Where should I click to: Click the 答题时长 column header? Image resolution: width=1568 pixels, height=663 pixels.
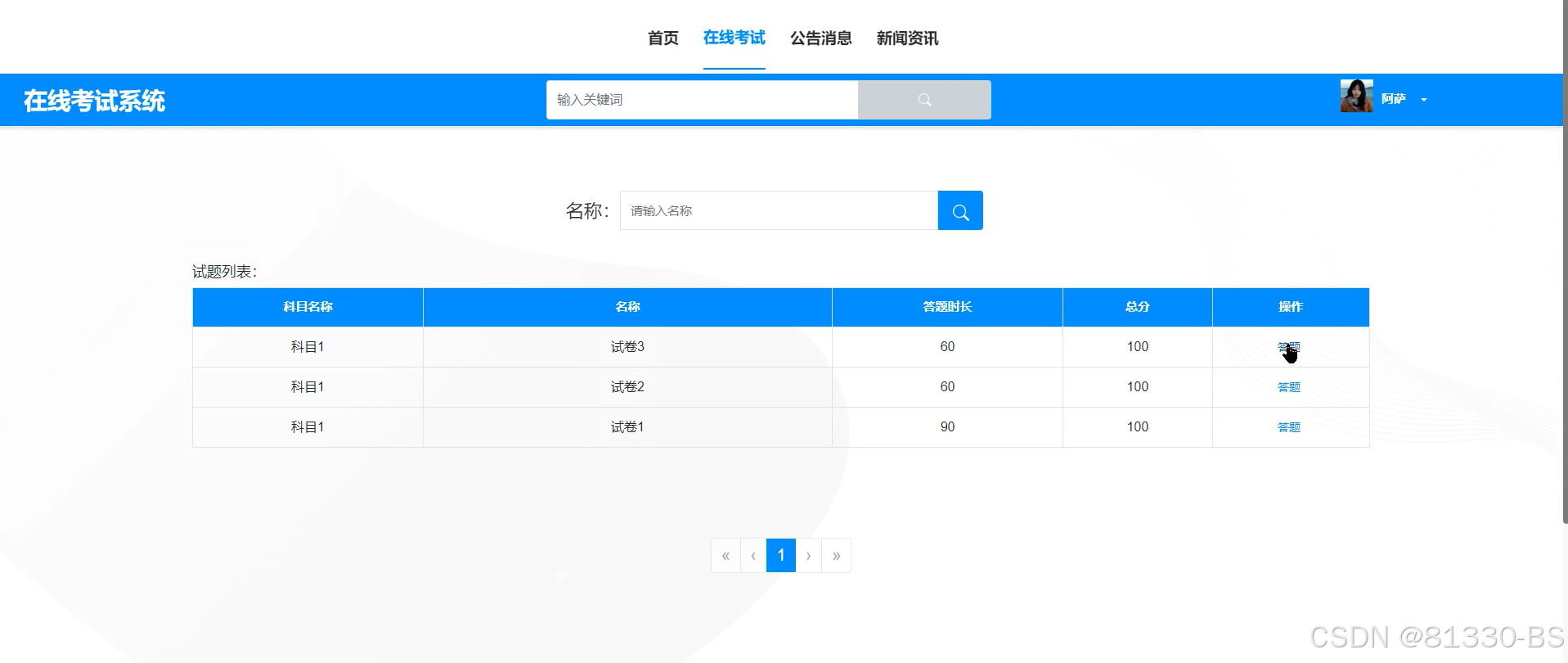947,307
